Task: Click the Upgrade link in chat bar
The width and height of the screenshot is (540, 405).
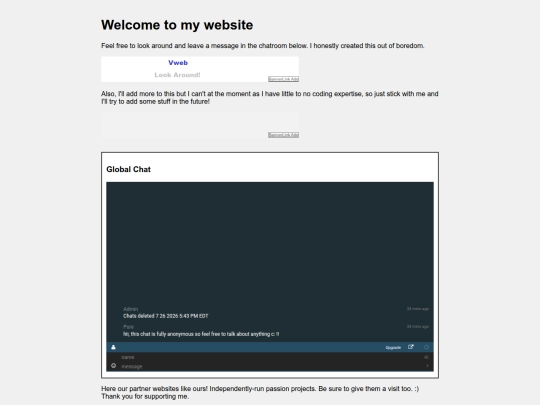Action: coord(393,347)
